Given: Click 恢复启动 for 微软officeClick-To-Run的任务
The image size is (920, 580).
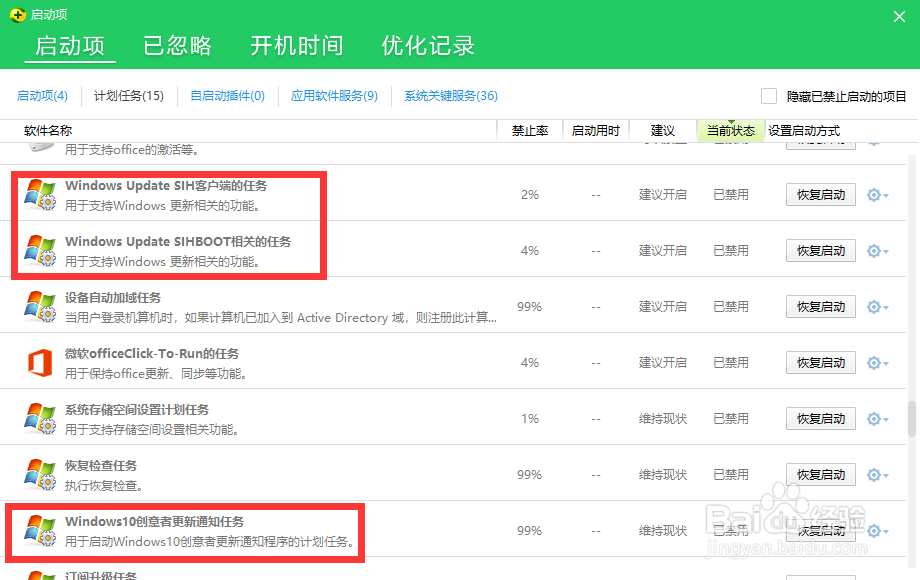Looking at the screenshot, I should (x=821, y=362).
